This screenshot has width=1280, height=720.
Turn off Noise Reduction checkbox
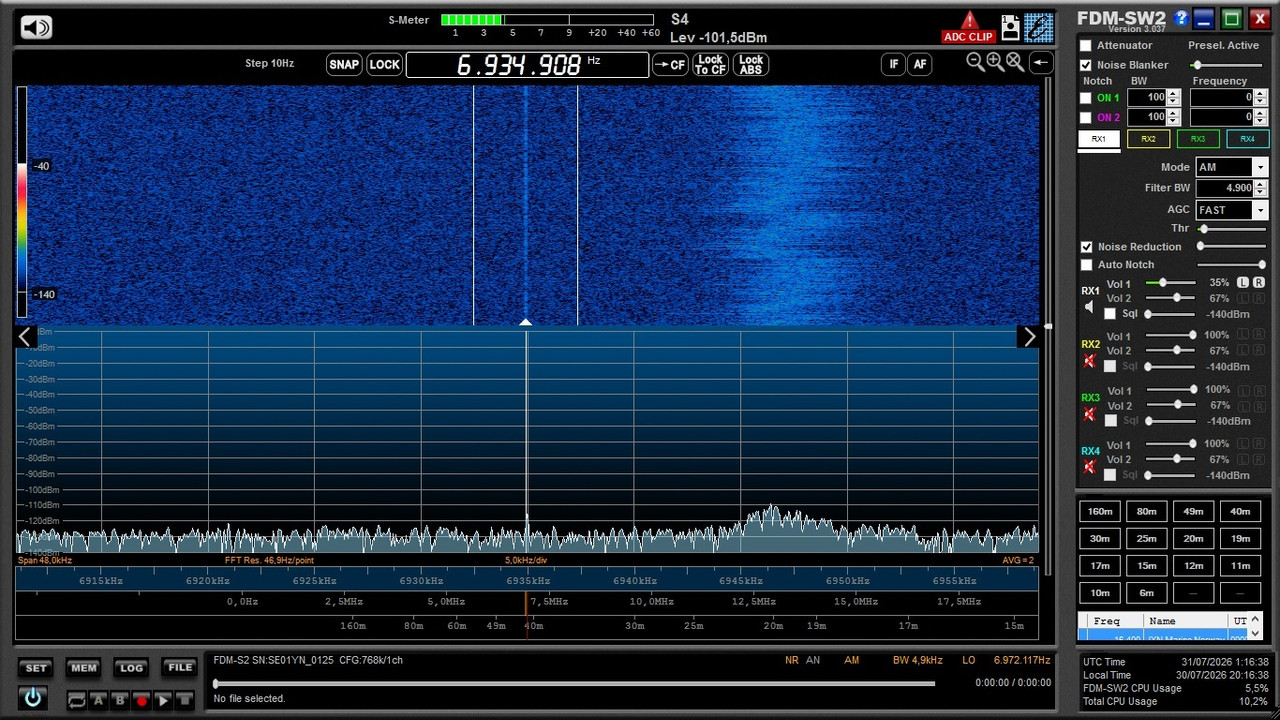[1086, 247]
